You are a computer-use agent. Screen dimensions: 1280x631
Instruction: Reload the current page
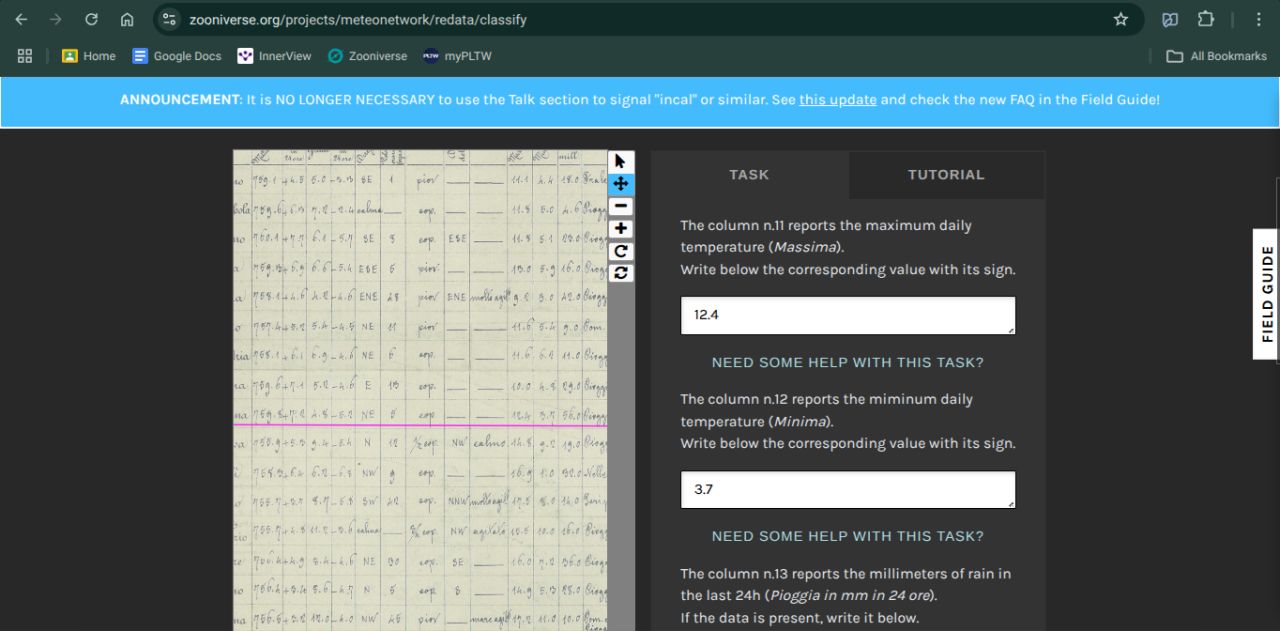(91, 19)
